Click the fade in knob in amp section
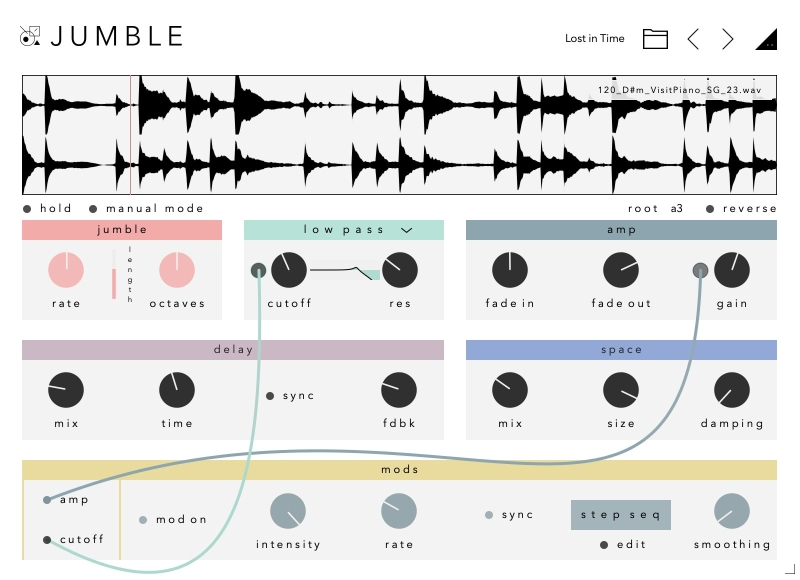 point(510,268)
